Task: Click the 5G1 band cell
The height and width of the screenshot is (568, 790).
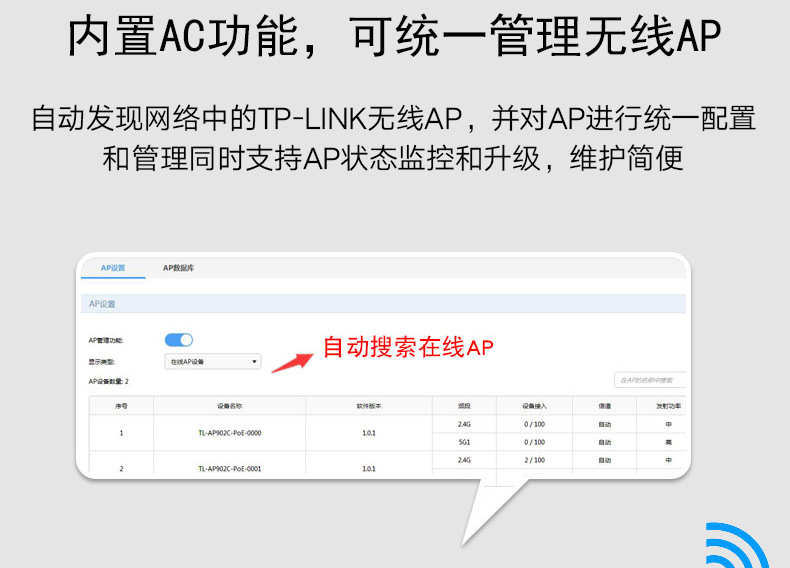Action: coord(464,441)
